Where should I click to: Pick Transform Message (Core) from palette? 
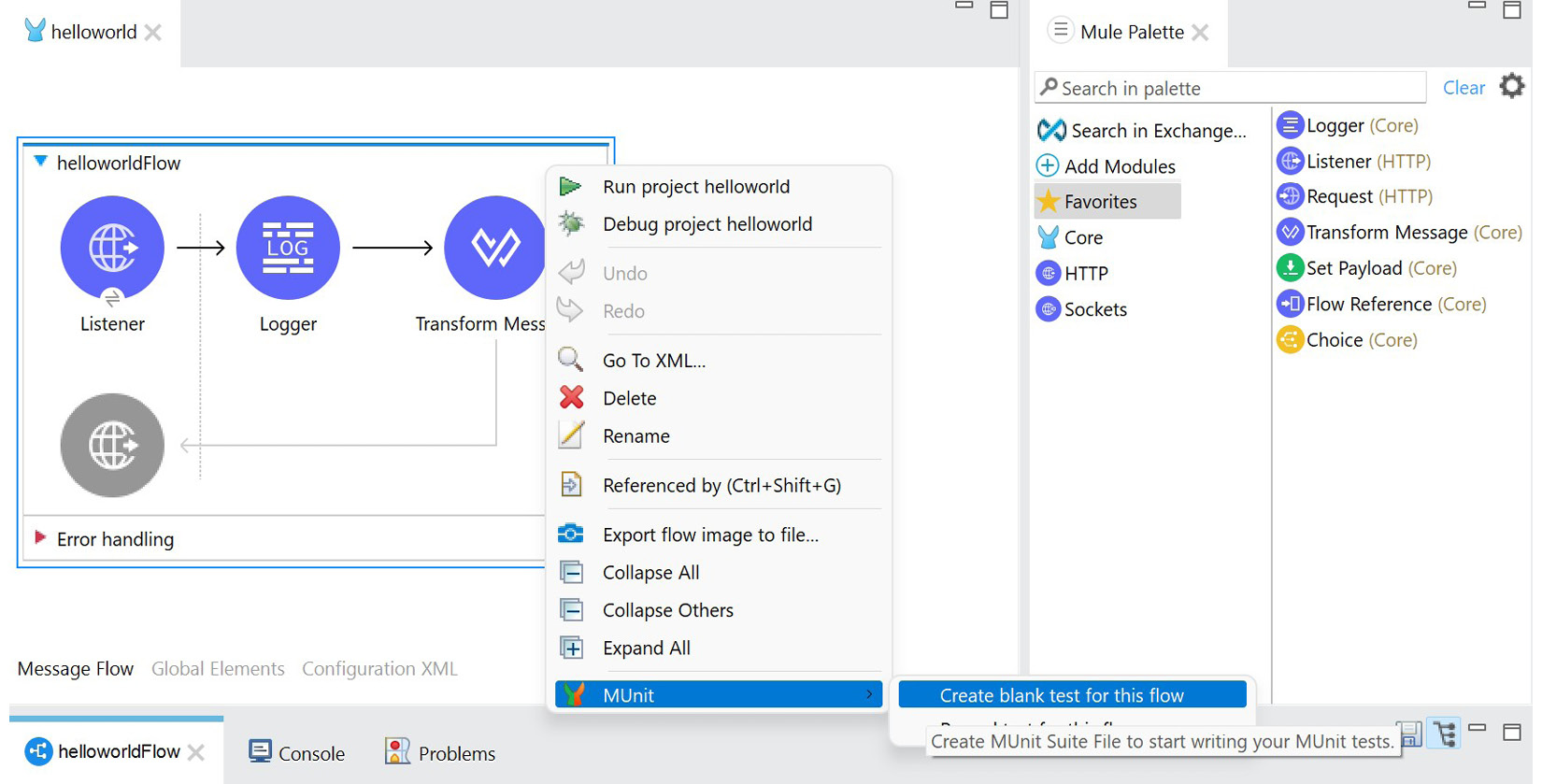tap(1400, 232)
